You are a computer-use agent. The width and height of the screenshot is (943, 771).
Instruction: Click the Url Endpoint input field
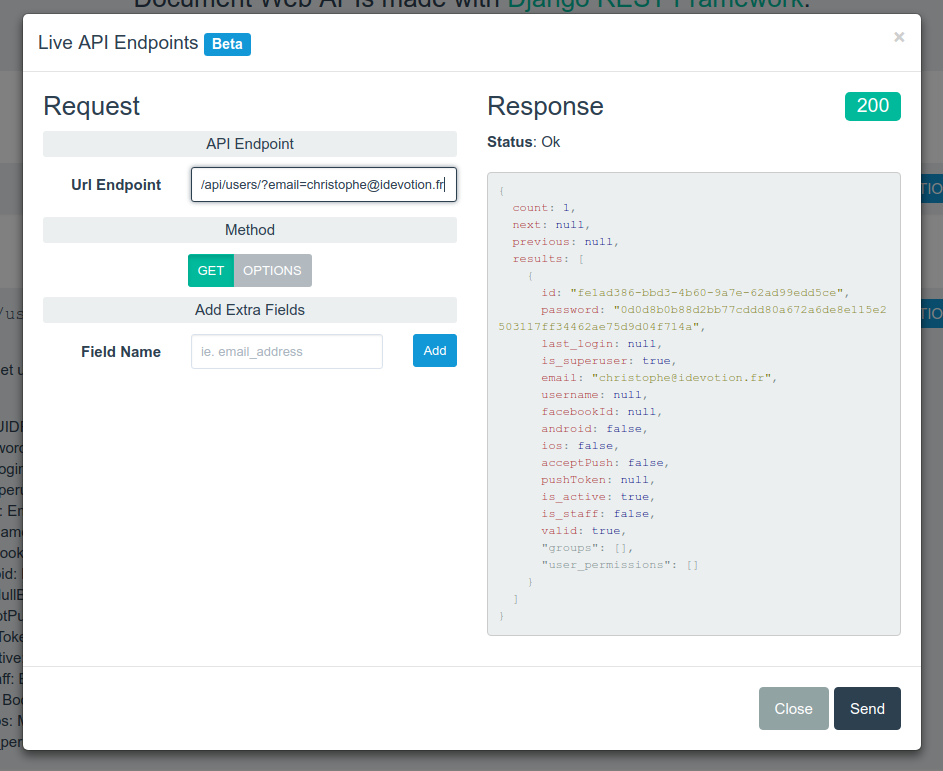click(324, 185)
